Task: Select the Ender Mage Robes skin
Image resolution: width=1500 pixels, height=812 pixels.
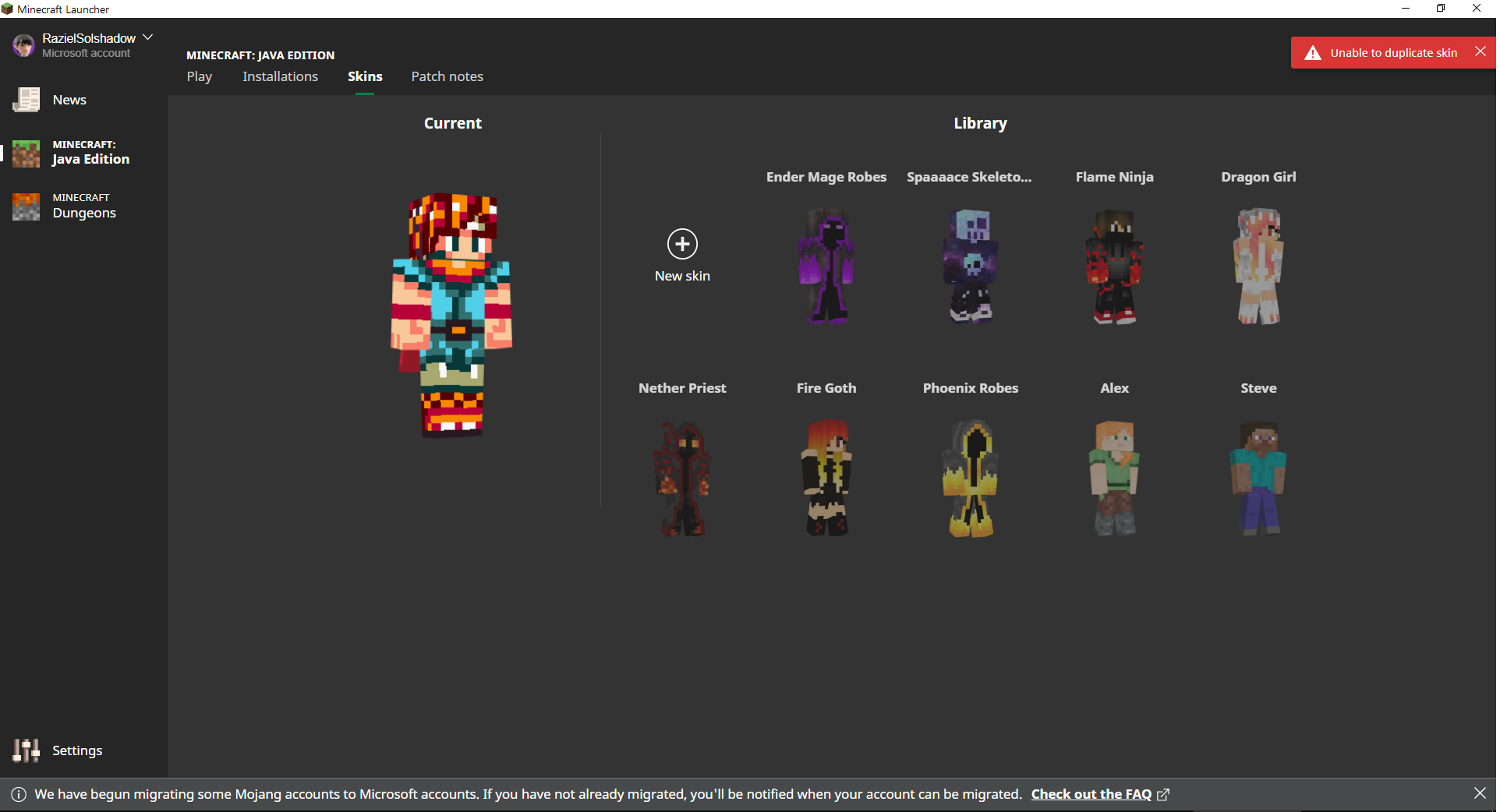Action: coord(826,266)
